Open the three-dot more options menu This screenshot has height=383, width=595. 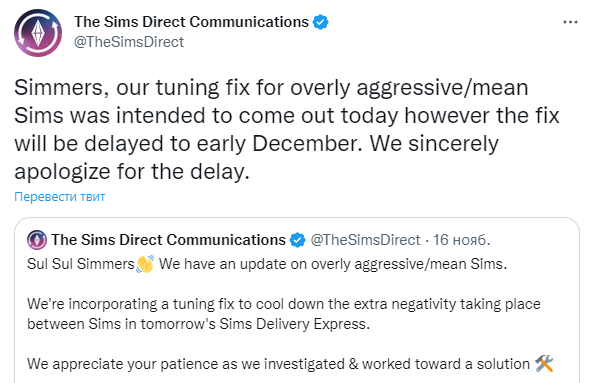570,22
